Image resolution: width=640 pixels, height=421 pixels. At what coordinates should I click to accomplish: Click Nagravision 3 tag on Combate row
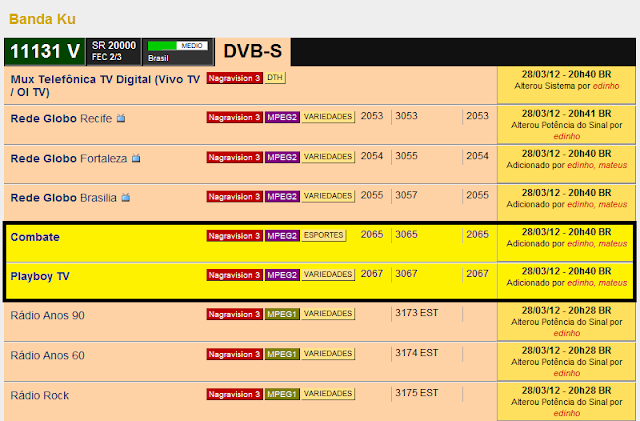(x=234, y=236)
